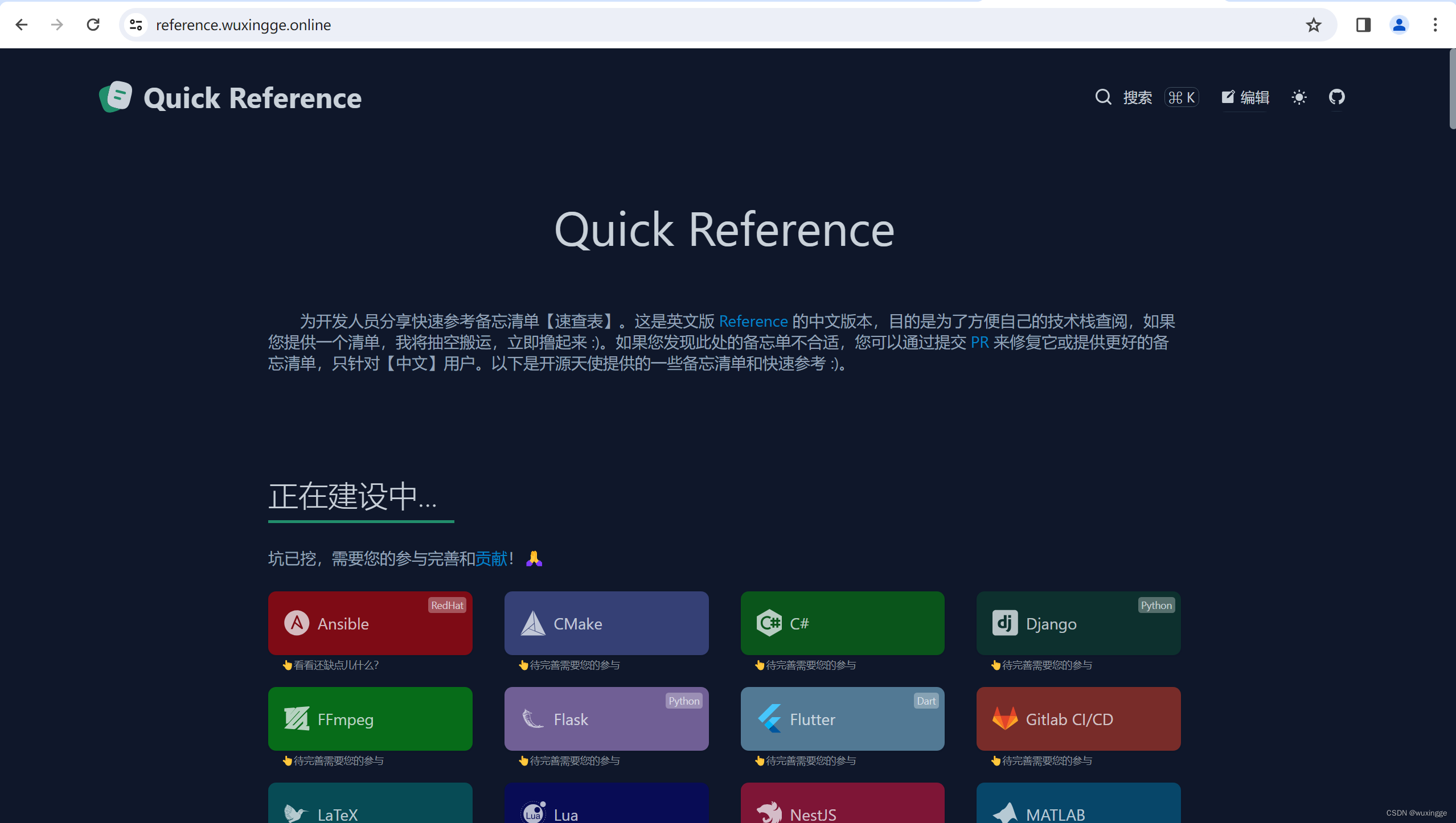Viewport: 1456px width, 823px height.
Task: Click the Ansible logo icon
Action: 297,623
